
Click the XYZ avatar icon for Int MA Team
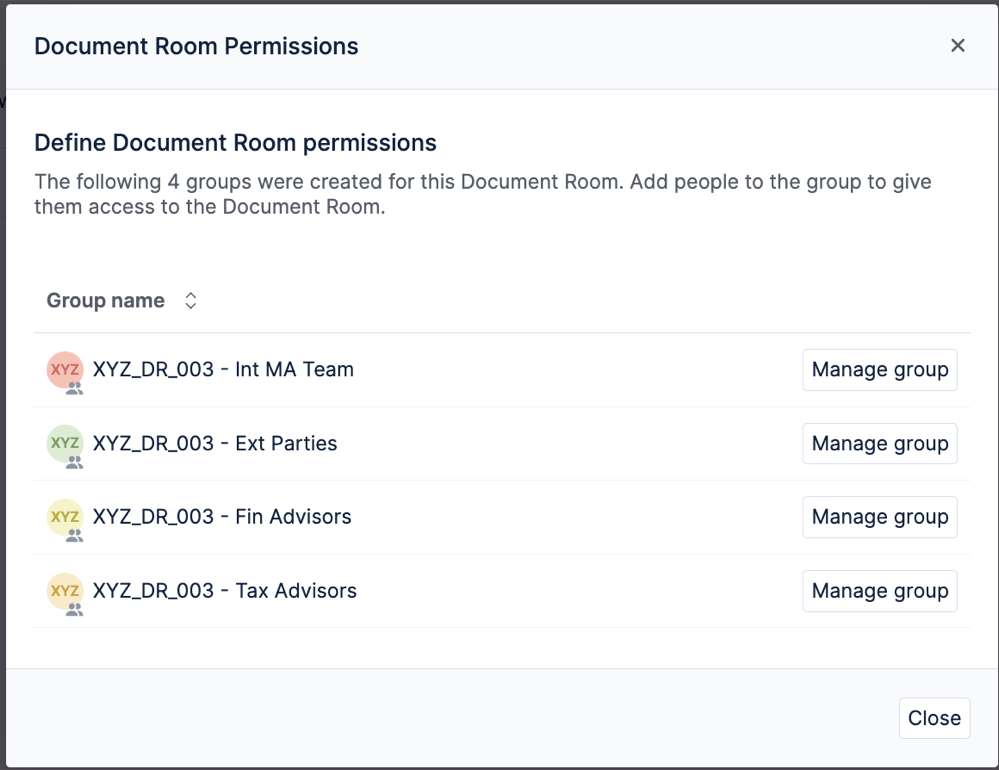64,371
